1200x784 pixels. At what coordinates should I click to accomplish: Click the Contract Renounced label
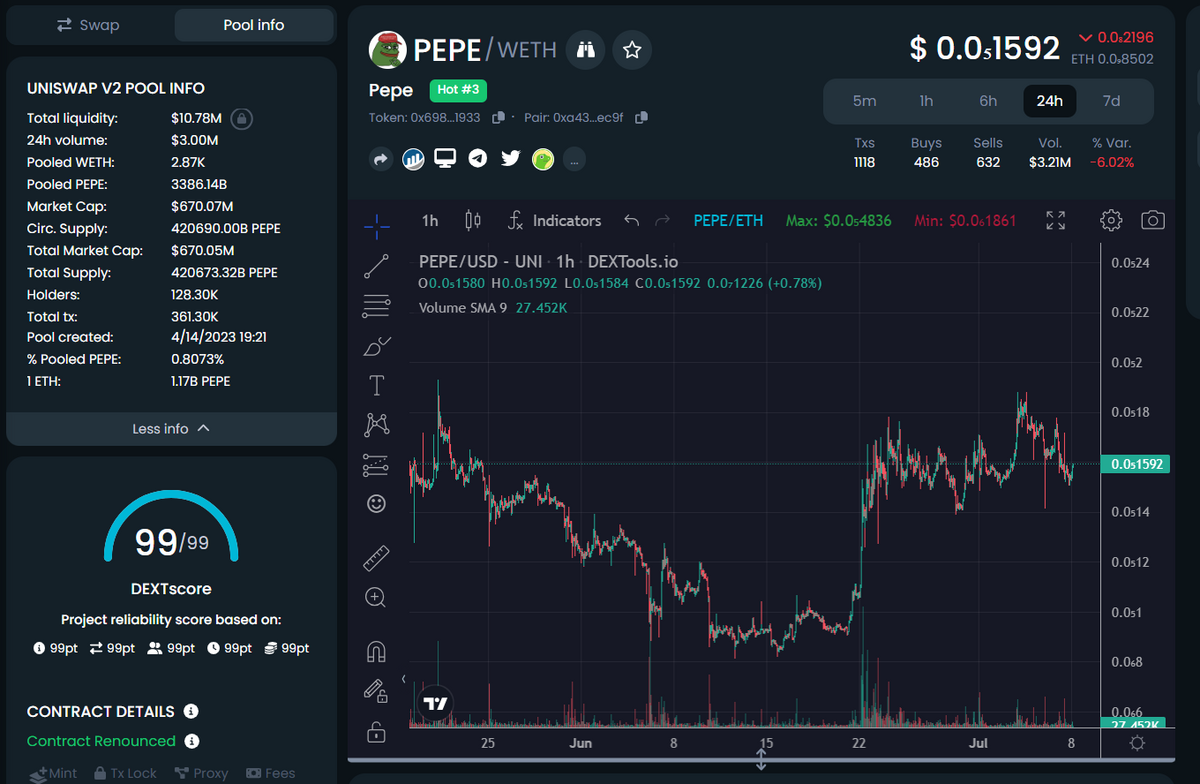click(x=101, y=741)
